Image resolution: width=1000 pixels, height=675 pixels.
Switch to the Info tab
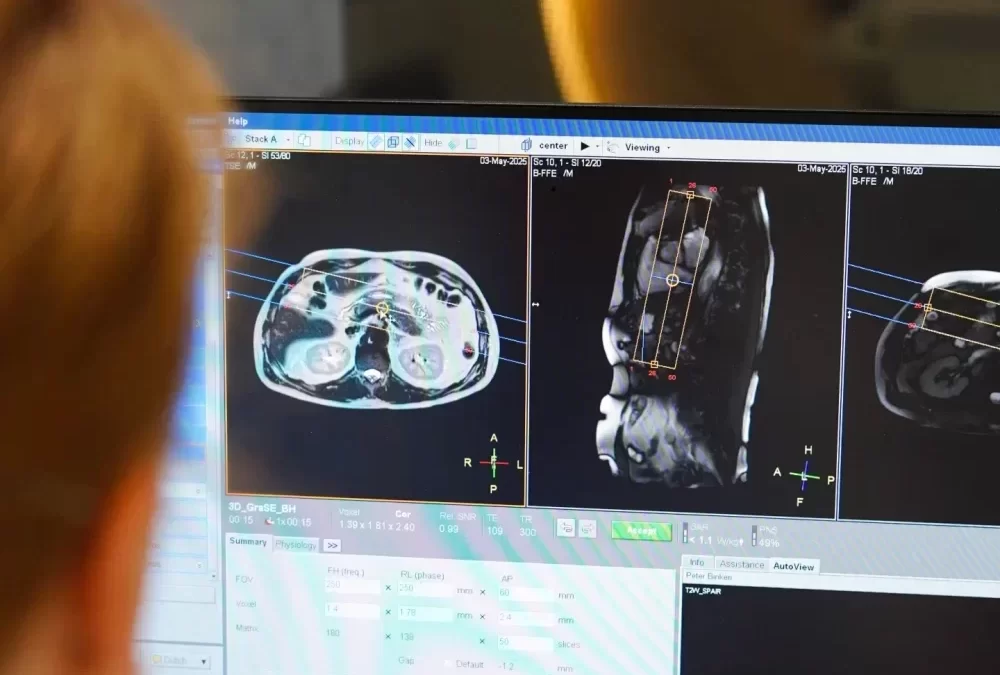tap(697, 562)
